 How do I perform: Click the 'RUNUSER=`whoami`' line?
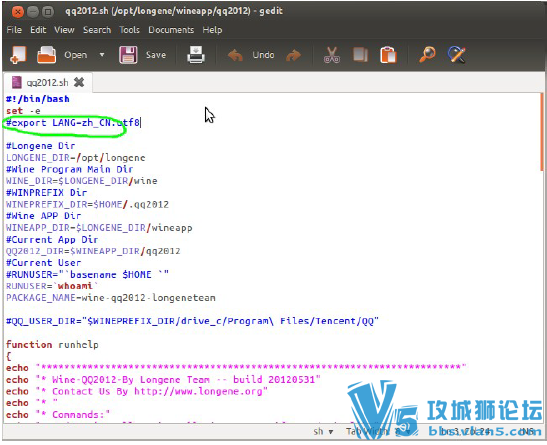[52, 286]
